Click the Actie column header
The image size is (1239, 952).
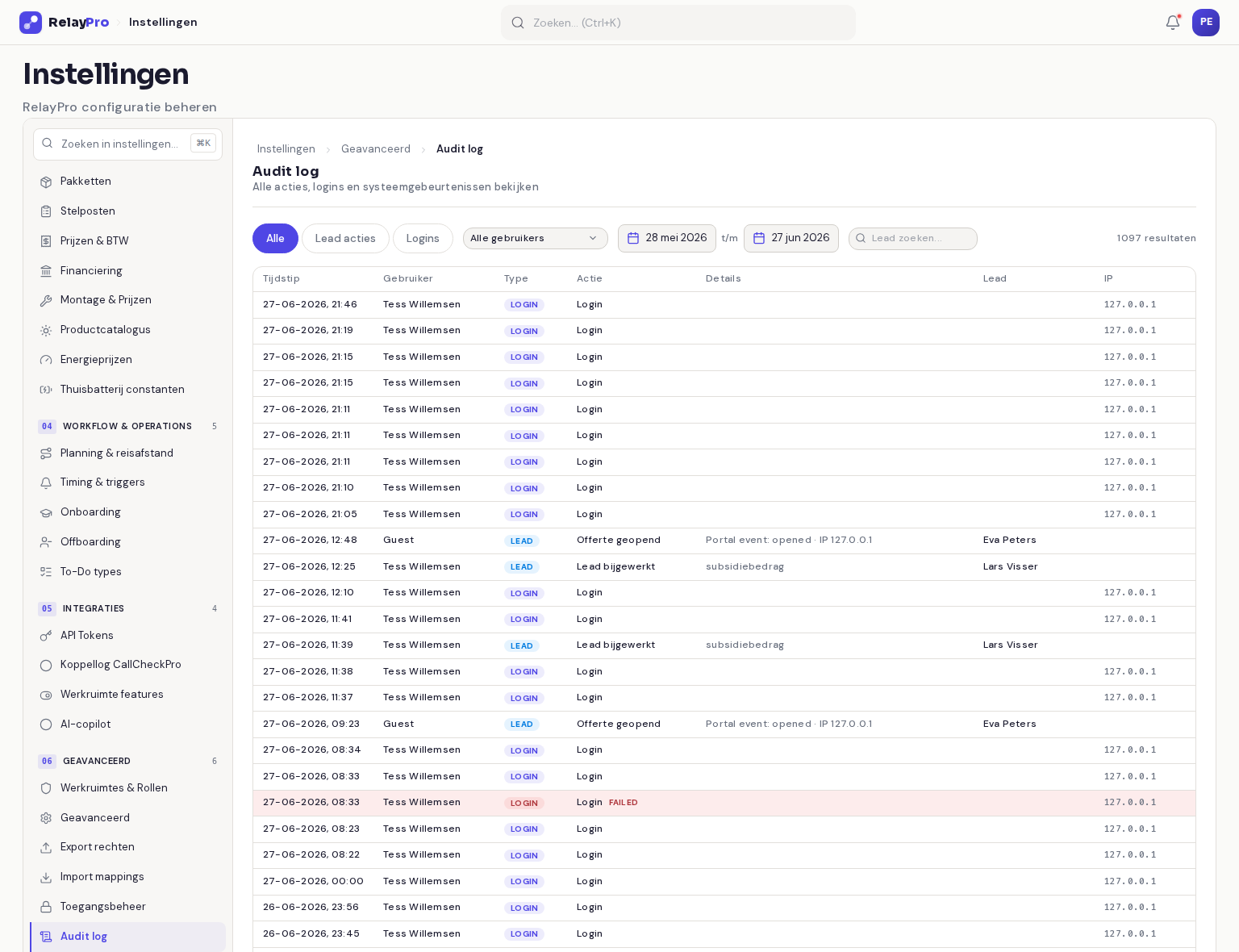point(590,279)
